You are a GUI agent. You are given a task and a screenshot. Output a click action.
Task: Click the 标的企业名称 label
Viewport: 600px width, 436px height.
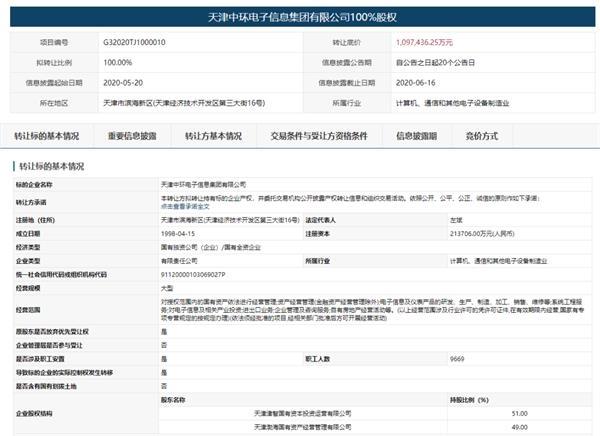pyautogui.click(x=34, y=185)
